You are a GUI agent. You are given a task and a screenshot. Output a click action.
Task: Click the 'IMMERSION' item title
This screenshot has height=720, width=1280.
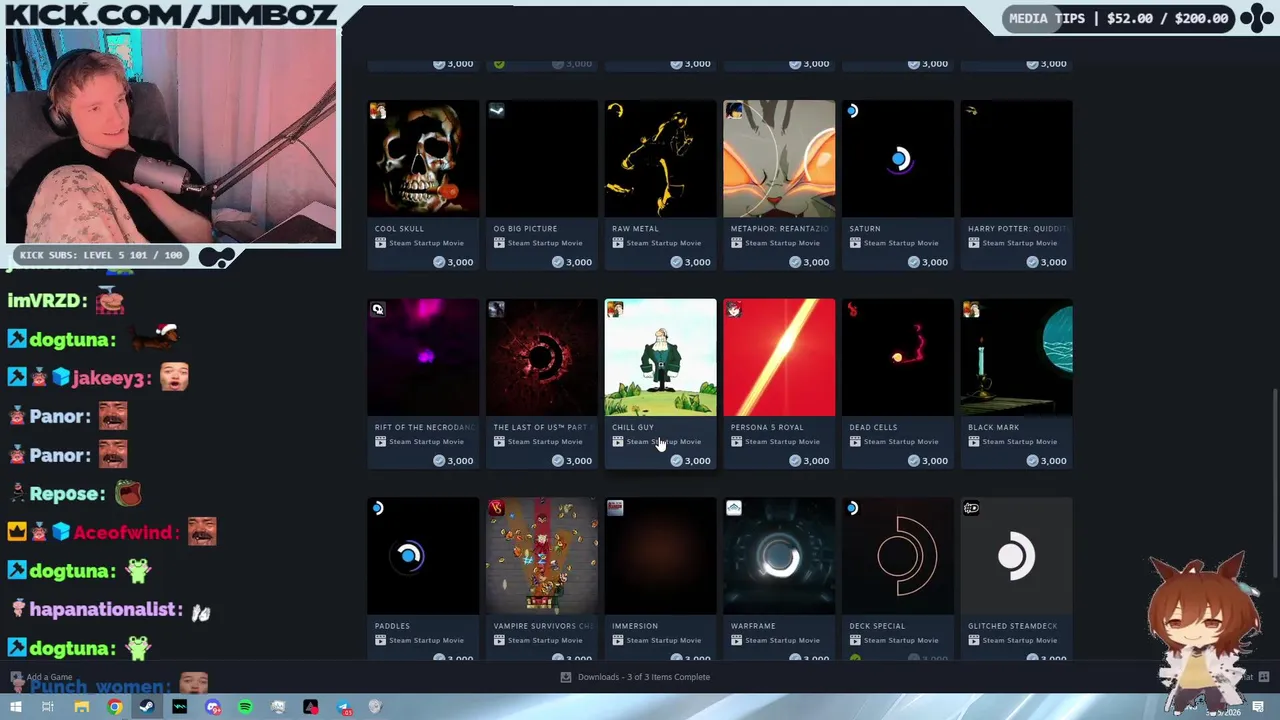[x=635, y=626]
